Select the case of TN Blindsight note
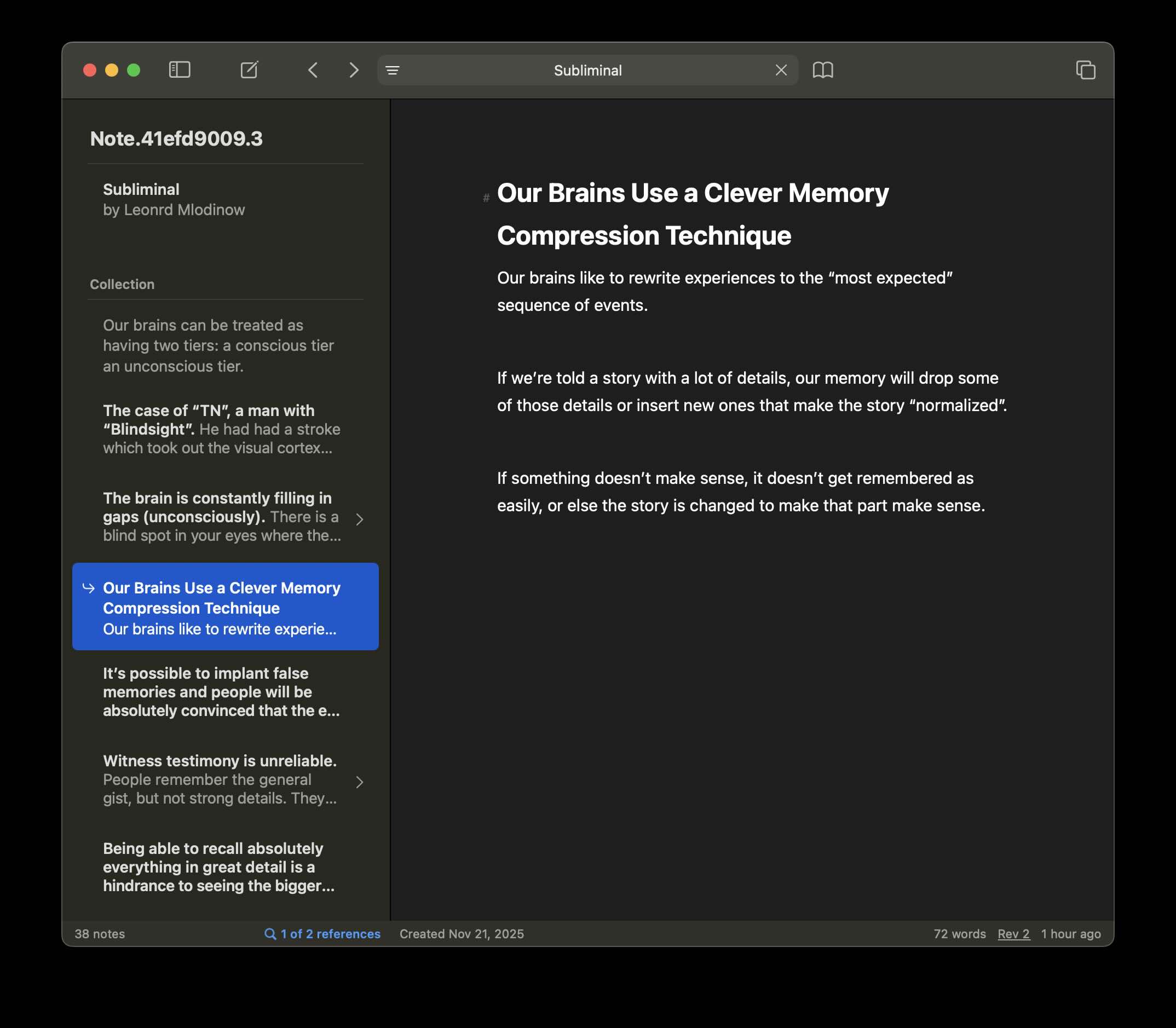Image resolution: width=1176 pixels, height=1028 pixels. tap(221, 429)
